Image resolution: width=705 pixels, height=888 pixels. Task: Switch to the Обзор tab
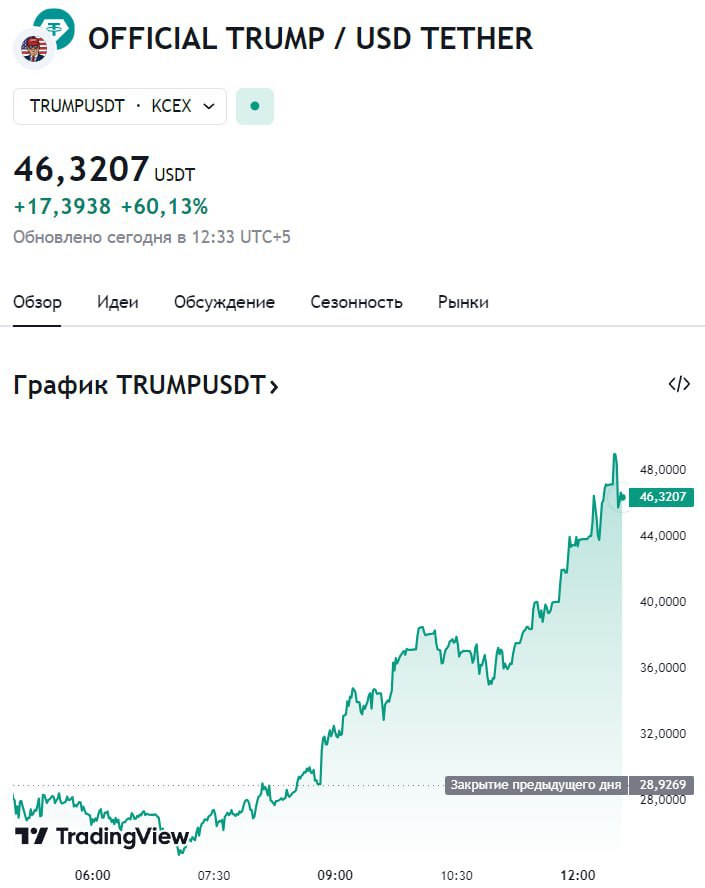click(37, 302)
